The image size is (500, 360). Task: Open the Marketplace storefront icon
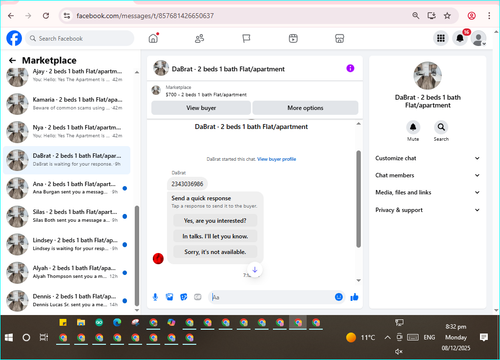339,39
